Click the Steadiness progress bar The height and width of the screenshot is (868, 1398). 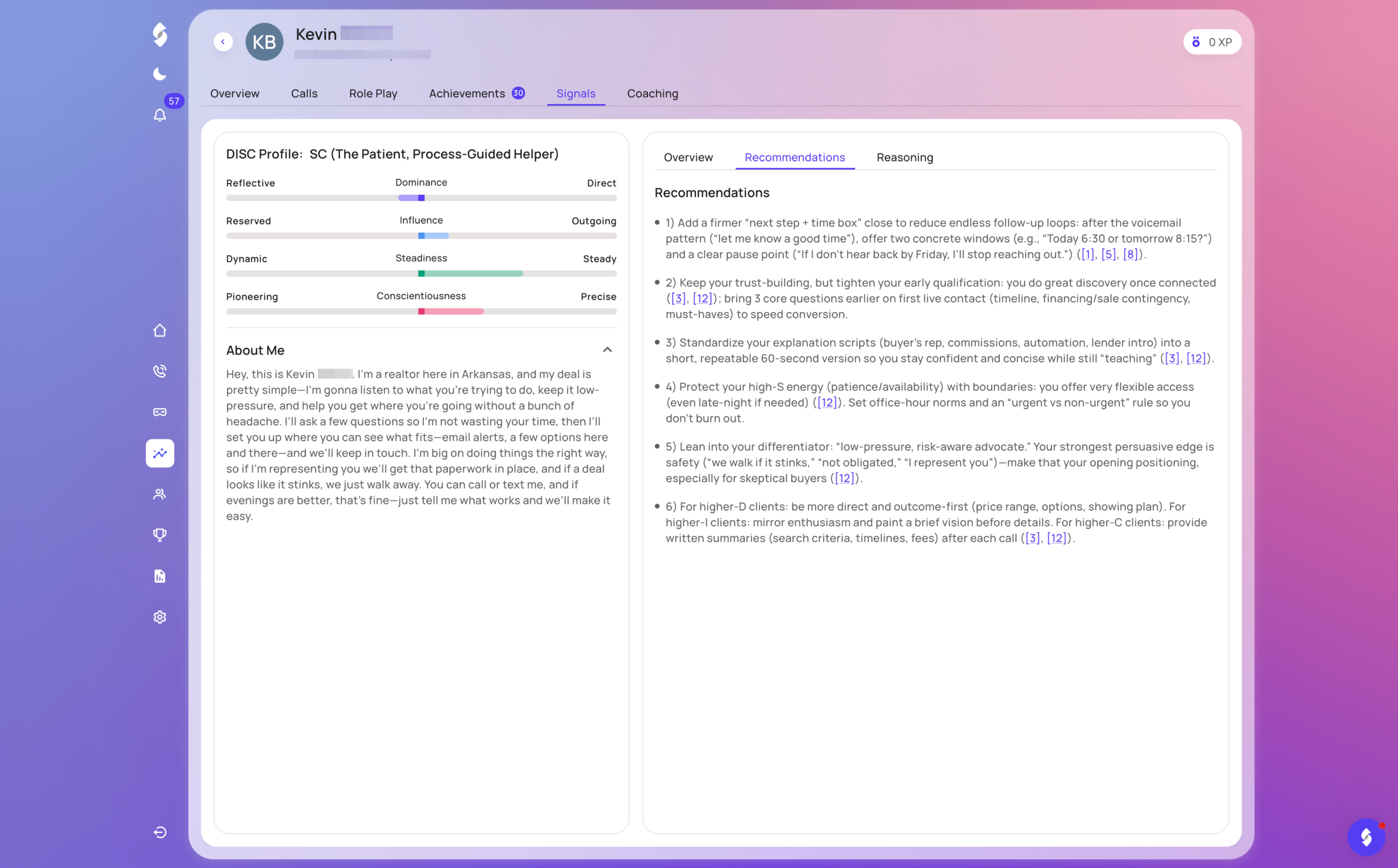421,274
